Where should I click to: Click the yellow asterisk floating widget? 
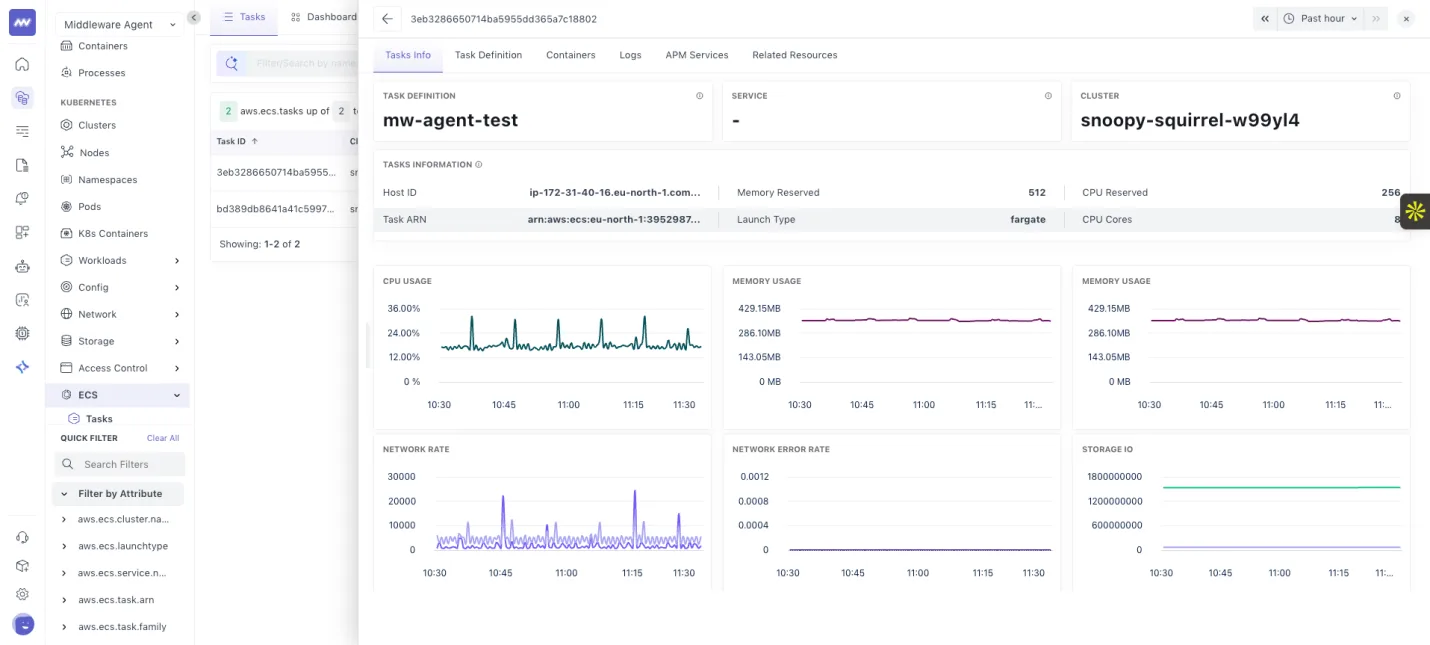[x=1415, y=211]
